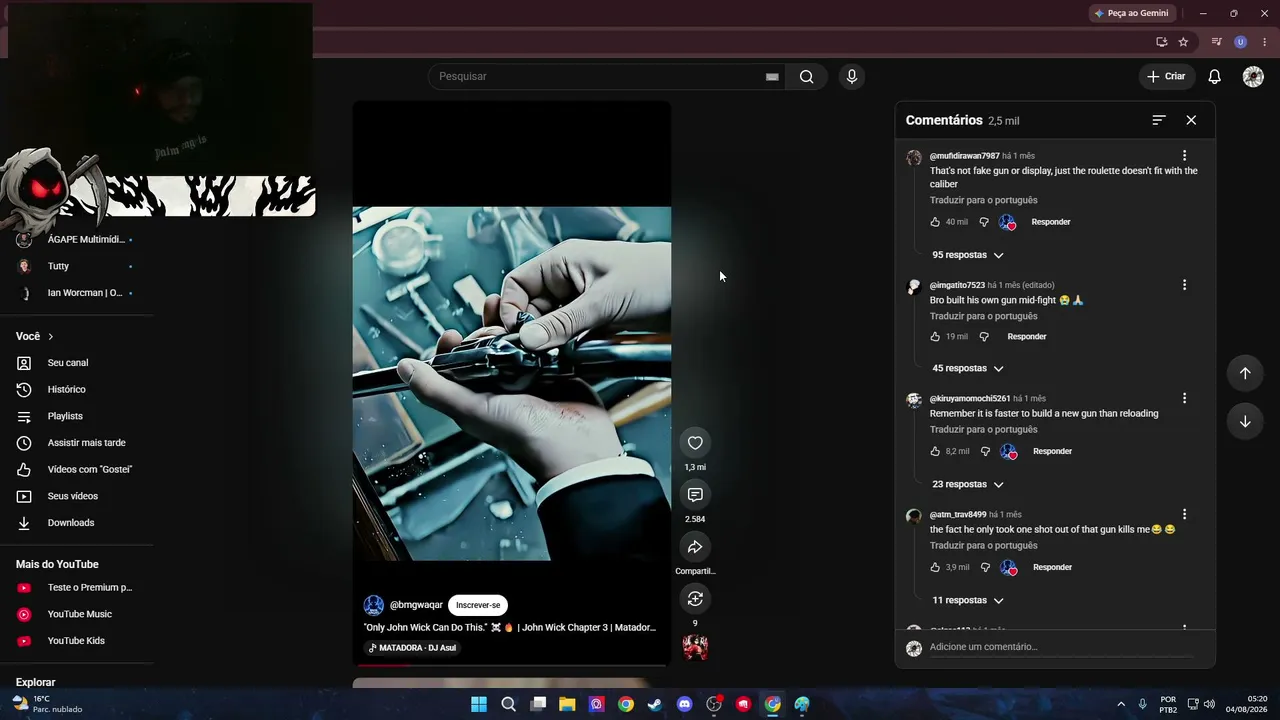
Task: Go to previous Short with up arrow
Action: [1245, 373]
